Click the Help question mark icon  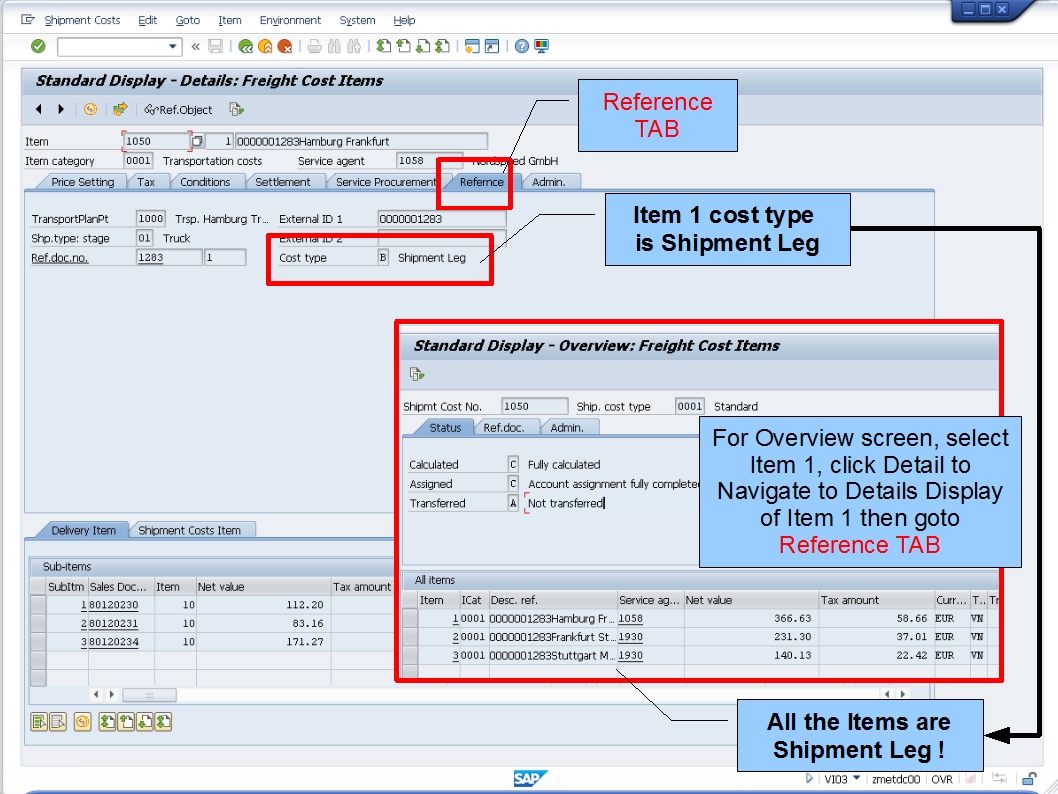pyautogui.click(x=520, y=45)
